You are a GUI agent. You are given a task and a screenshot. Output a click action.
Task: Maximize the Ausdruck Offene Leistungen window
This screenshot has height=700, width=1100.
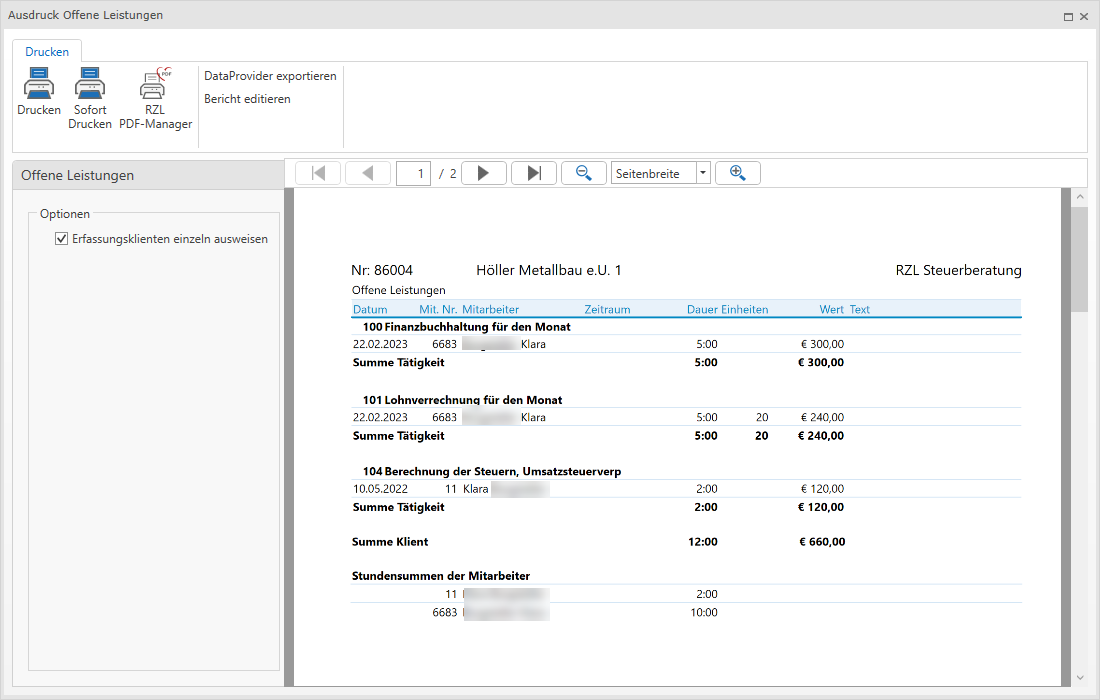1068,16
